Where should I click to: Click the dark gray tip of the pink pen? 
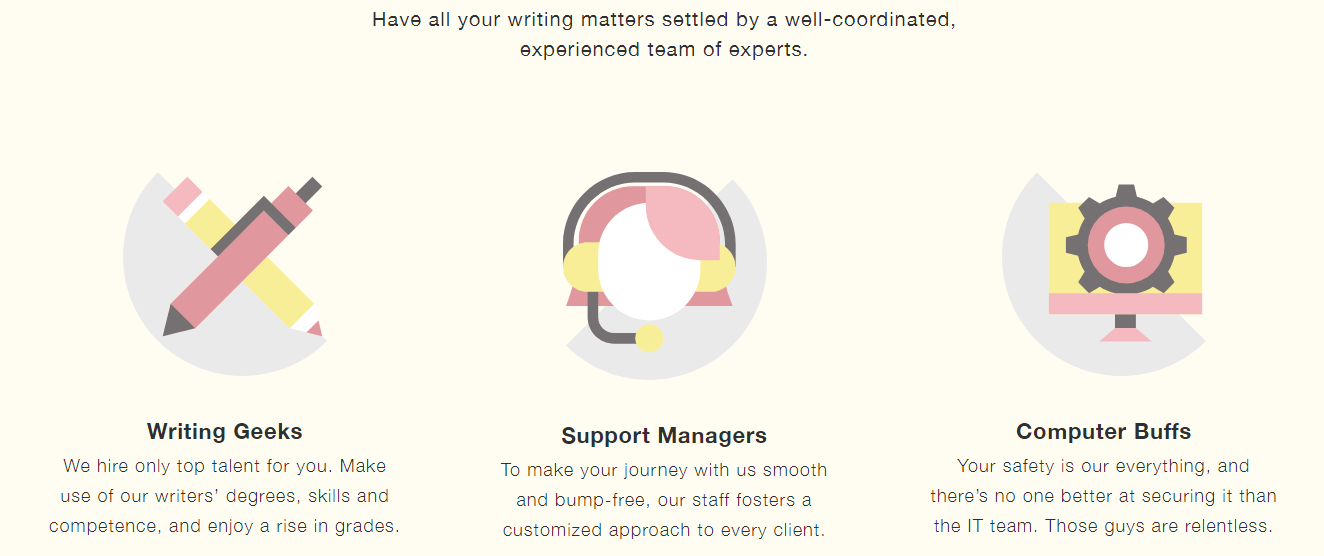[179, 322]
